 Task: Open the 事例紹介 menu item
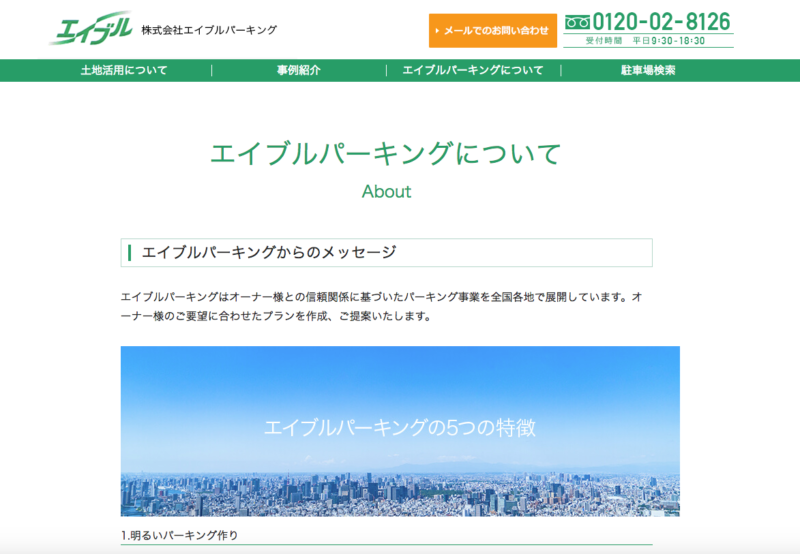tap(298, 70)
